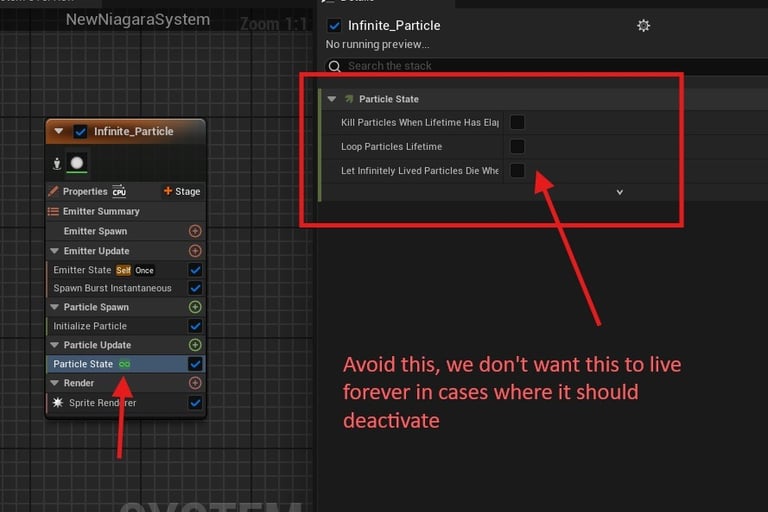Enable Kill Particles When Lifetime Has Elapsed
768x512 pixels.
[517, 122]
